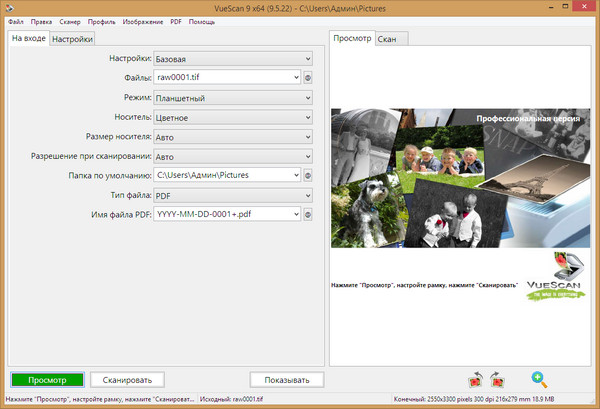Click the Размер носителя label
This screenshot has height=409, width=600.
click(119, 137)
